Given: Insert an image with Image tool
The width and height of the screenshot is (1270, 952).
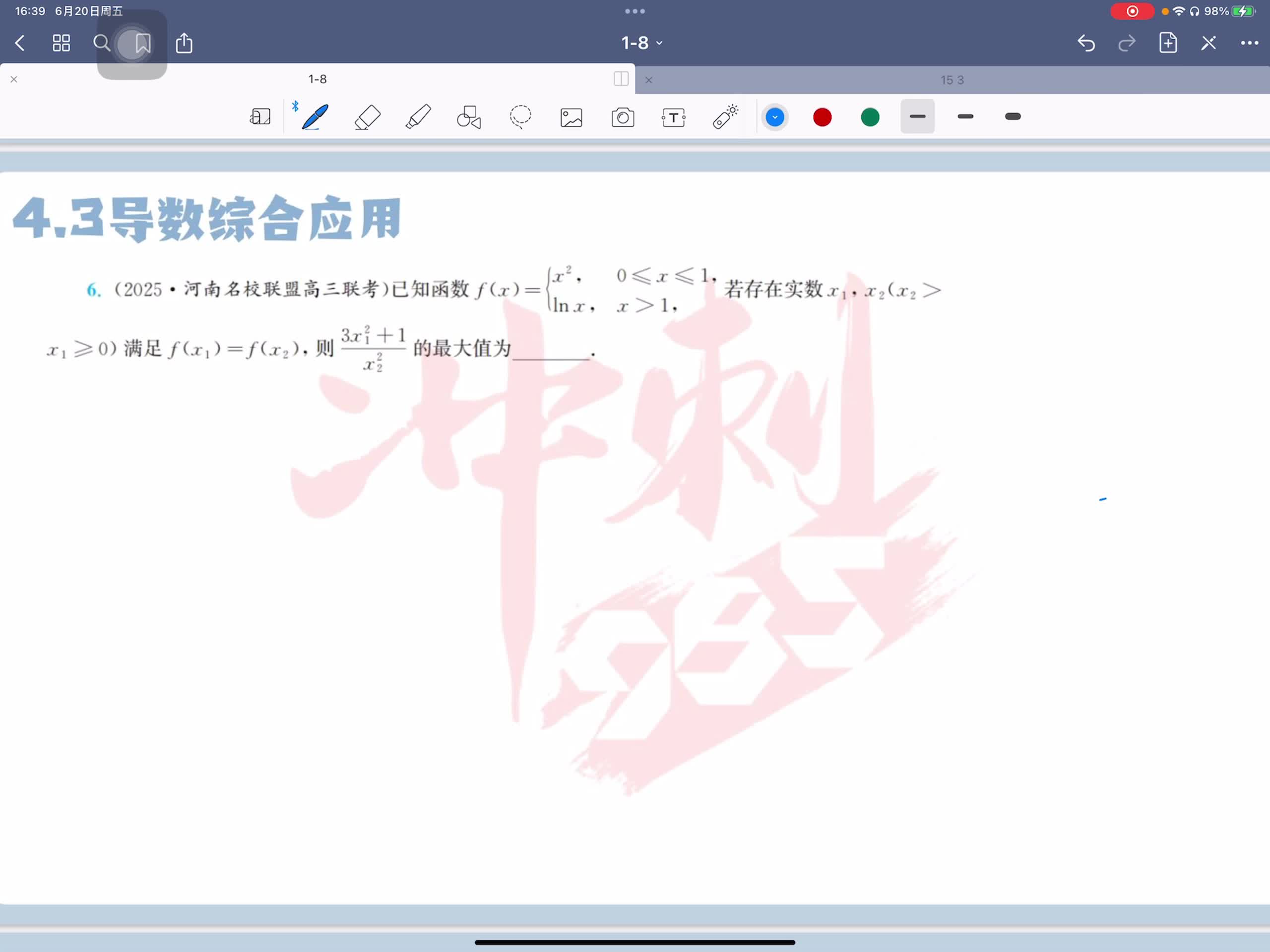Looking at the screenshot, I should 571,117.
